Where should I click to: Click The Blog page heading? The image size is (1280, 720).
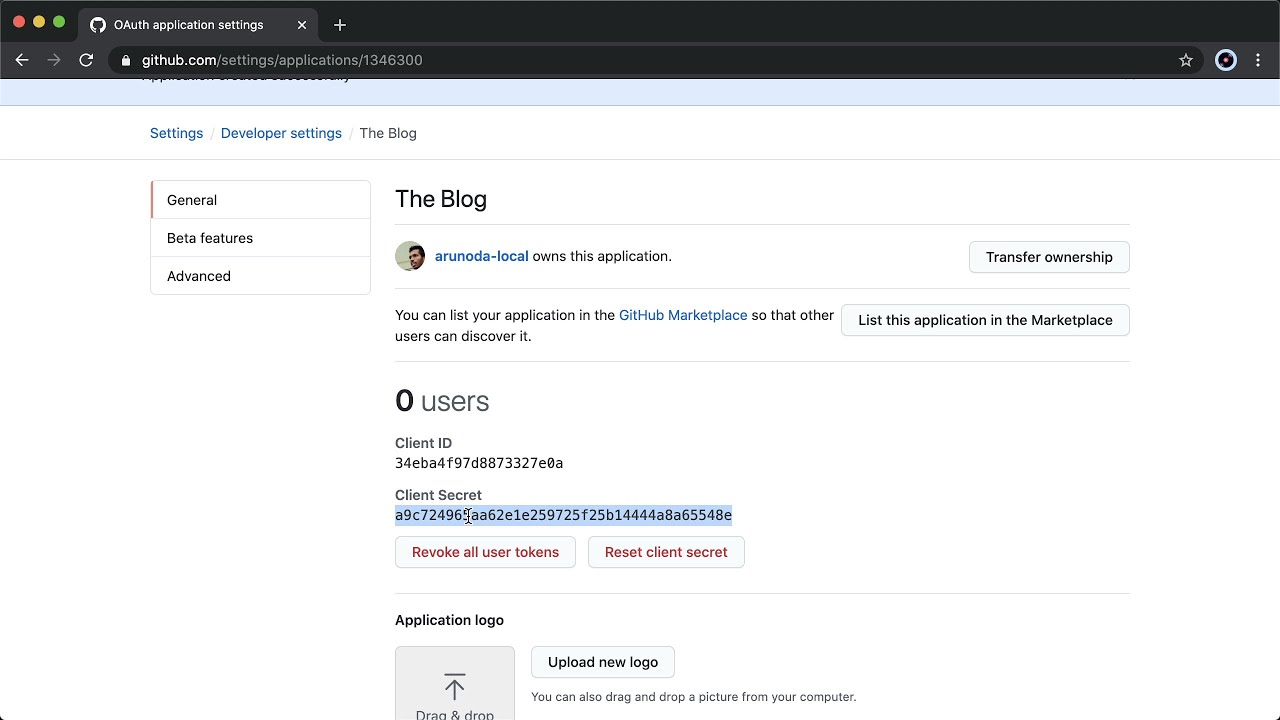441,199
